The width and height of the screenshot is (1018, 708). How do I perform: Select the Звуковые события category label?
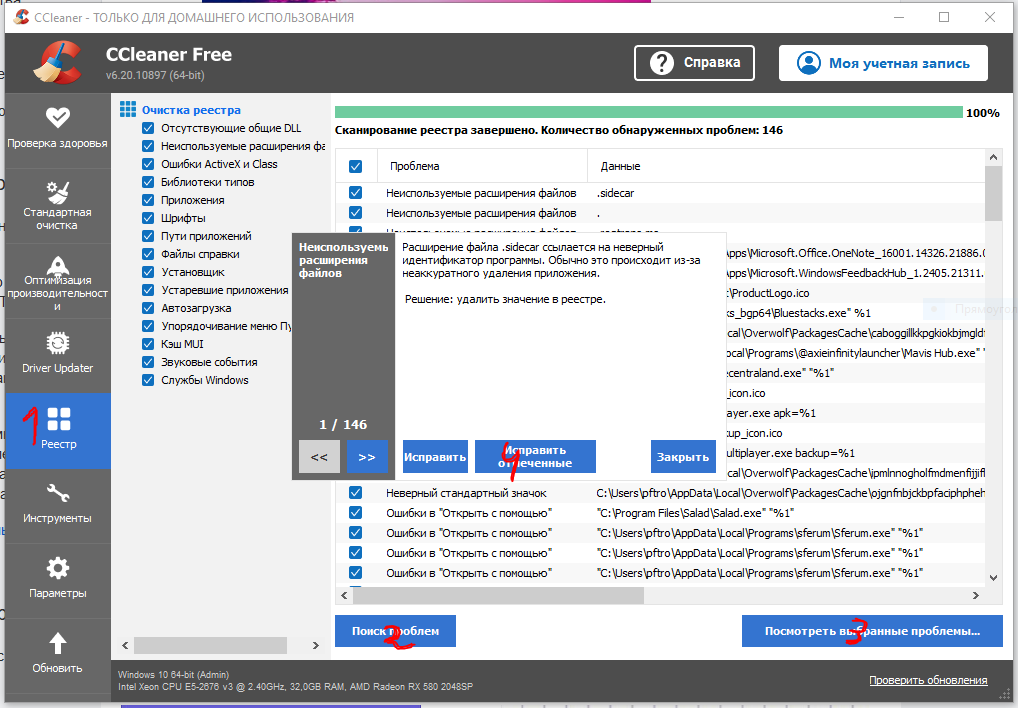pos(209,362)
